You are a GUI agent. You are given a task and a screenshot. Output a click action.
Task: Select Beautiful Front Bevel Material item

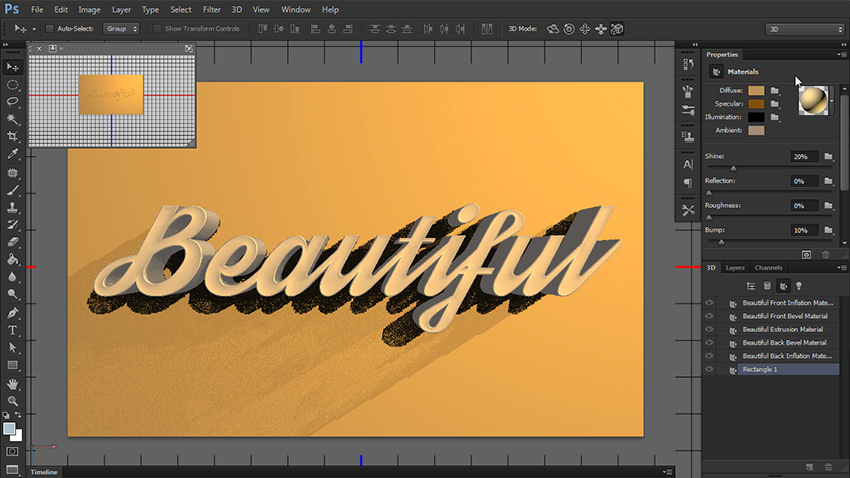click(786, 316)
